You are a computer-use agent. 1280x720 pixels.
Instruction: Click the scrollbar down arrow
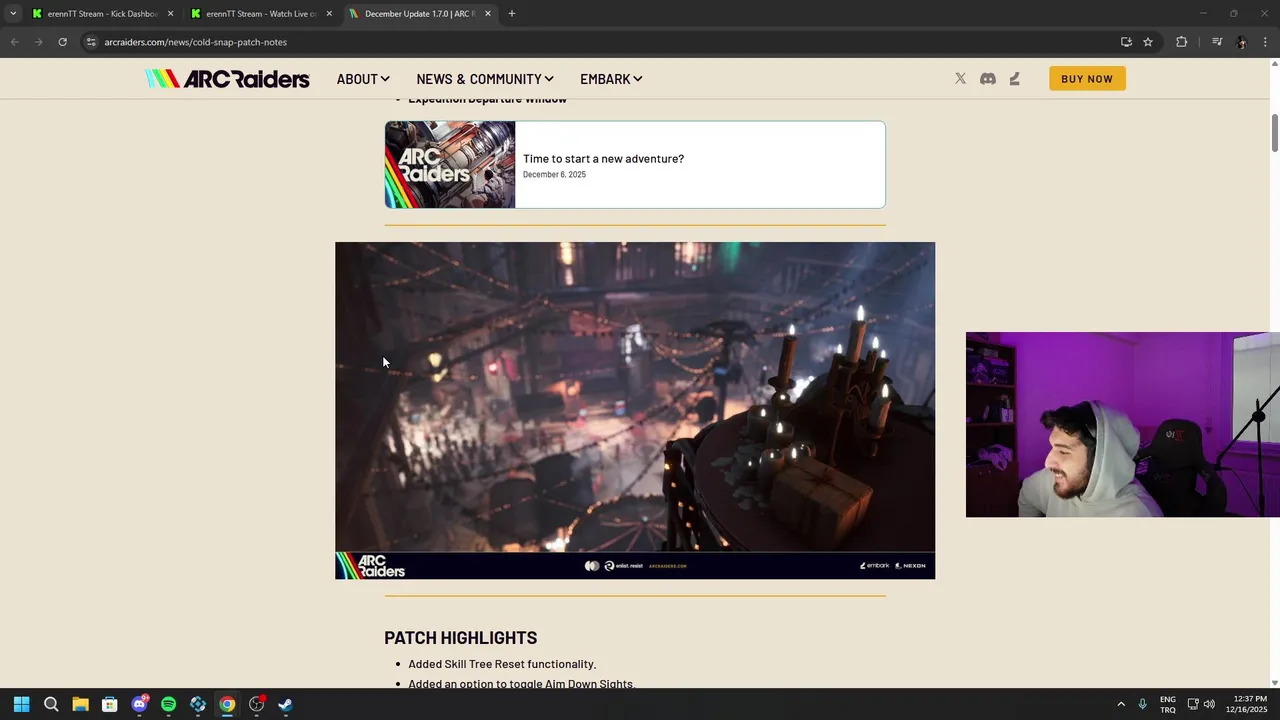point(1274,683)
